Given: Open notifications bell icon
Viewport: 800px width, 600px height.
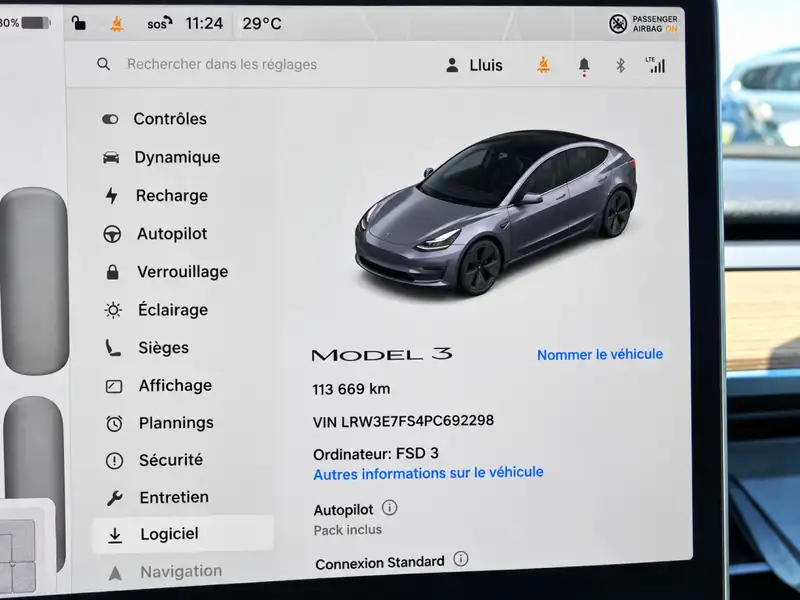Looking at the screenshot, I should [584, 66].
